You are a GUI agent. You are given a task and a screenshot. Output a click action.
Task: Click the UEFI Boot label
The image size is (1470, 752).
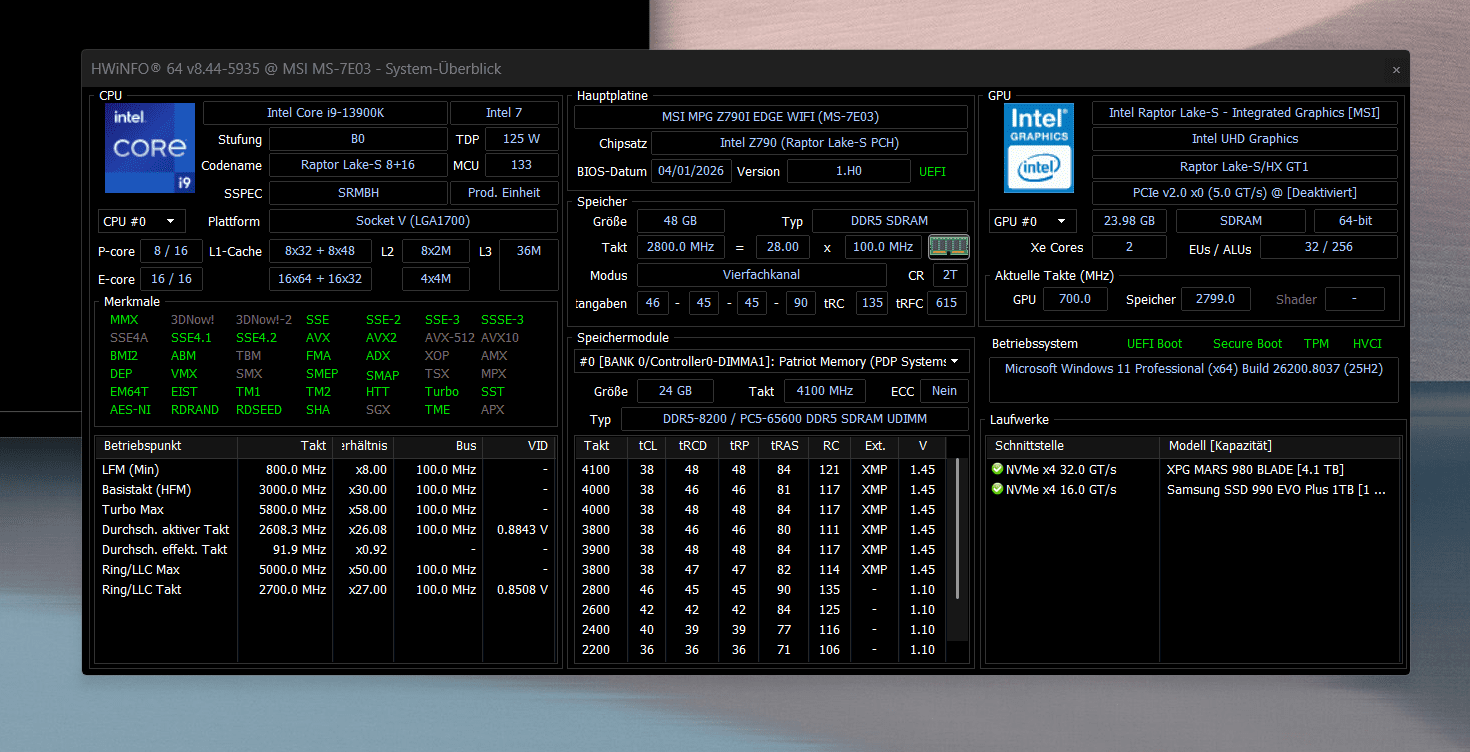[1154, 344]
